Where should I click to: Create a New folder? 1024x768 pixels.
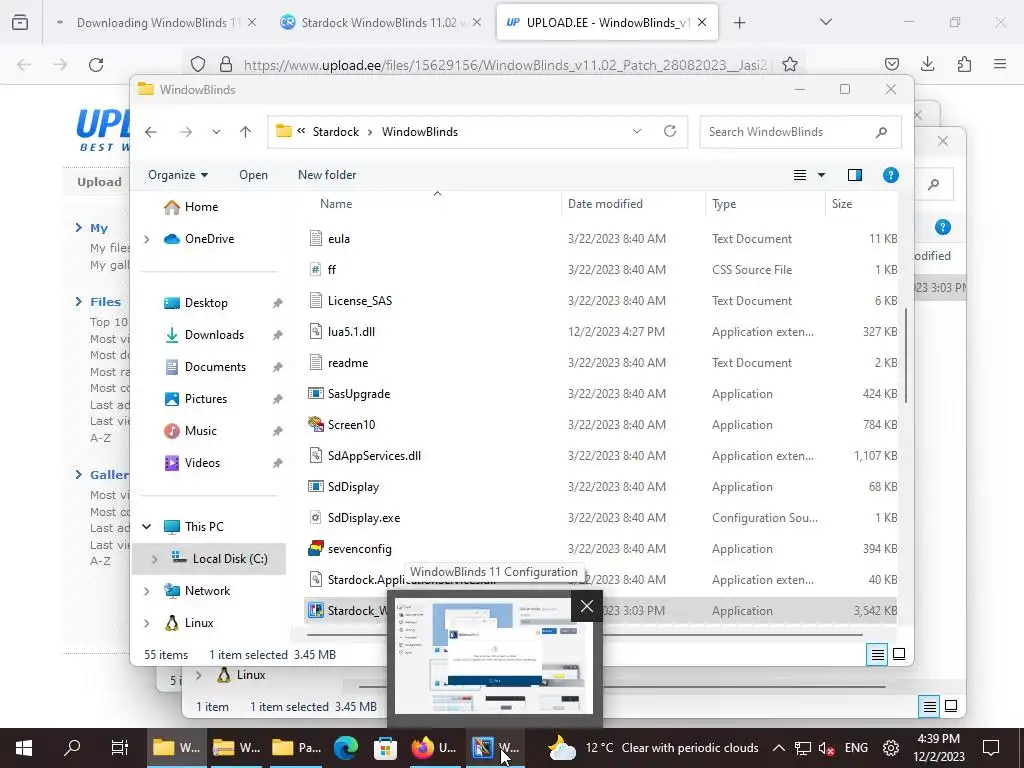(x=327, y=175)
